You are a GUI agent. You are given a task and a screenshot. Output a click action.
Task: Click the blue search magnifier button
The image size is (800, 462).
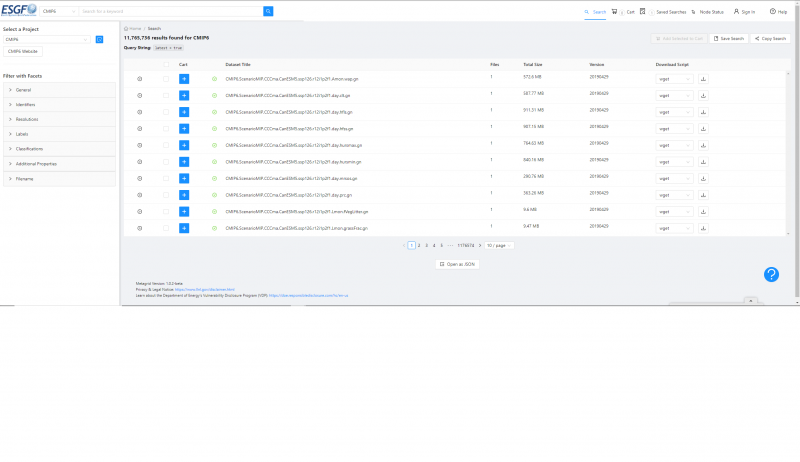click(x=268, y=11)
